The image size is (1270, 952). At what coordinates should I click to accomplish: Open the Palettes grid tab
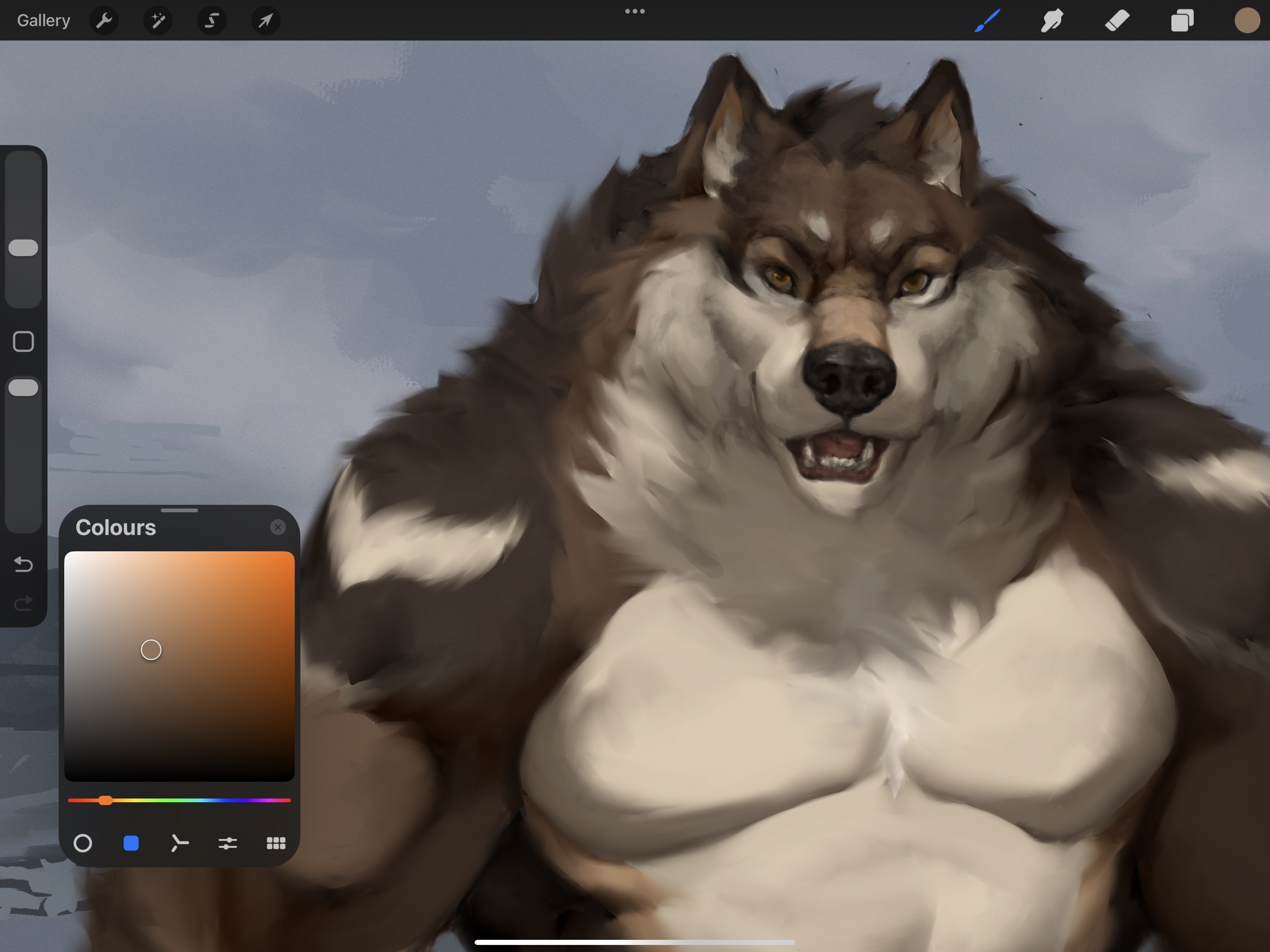click(276, 843)
